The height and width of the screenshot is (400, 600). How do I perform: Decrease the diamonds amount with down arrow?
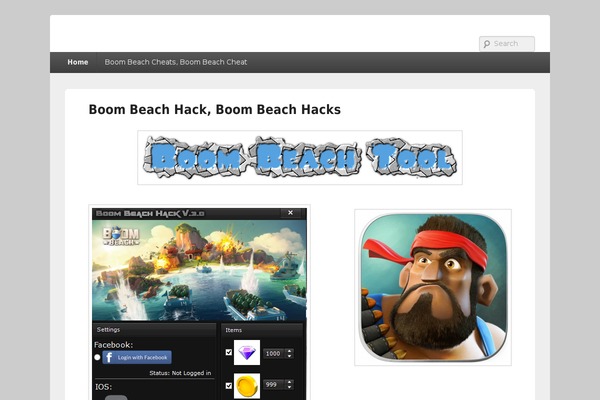tap(290, 356)
